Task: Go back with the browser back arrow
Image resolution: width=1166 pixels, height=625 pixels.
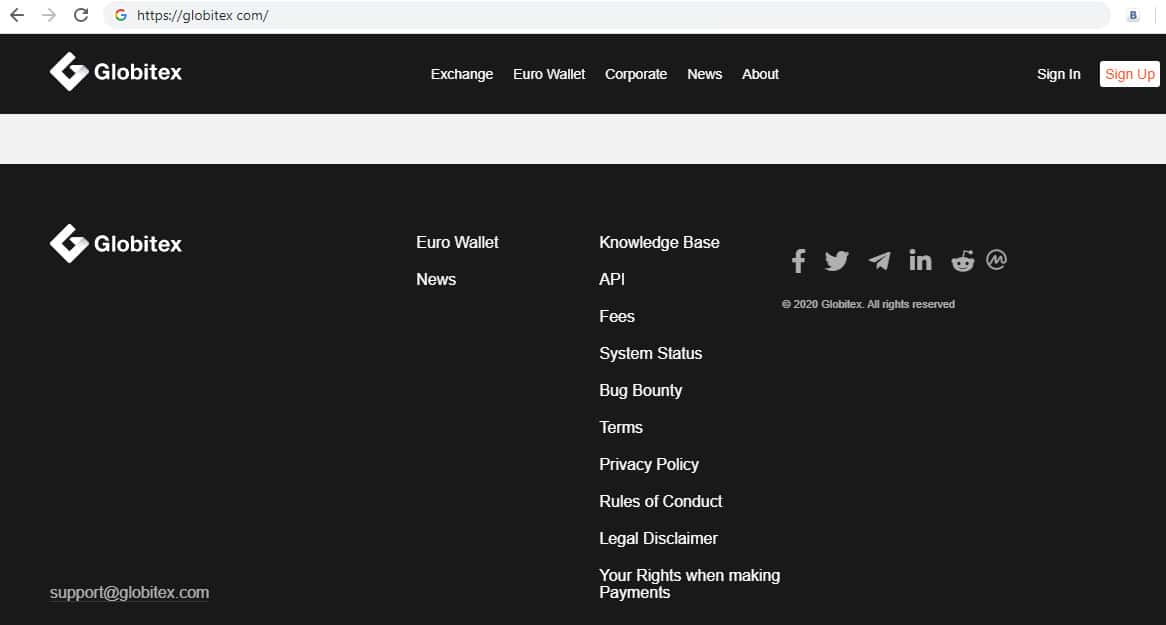Action: [16, 15]
